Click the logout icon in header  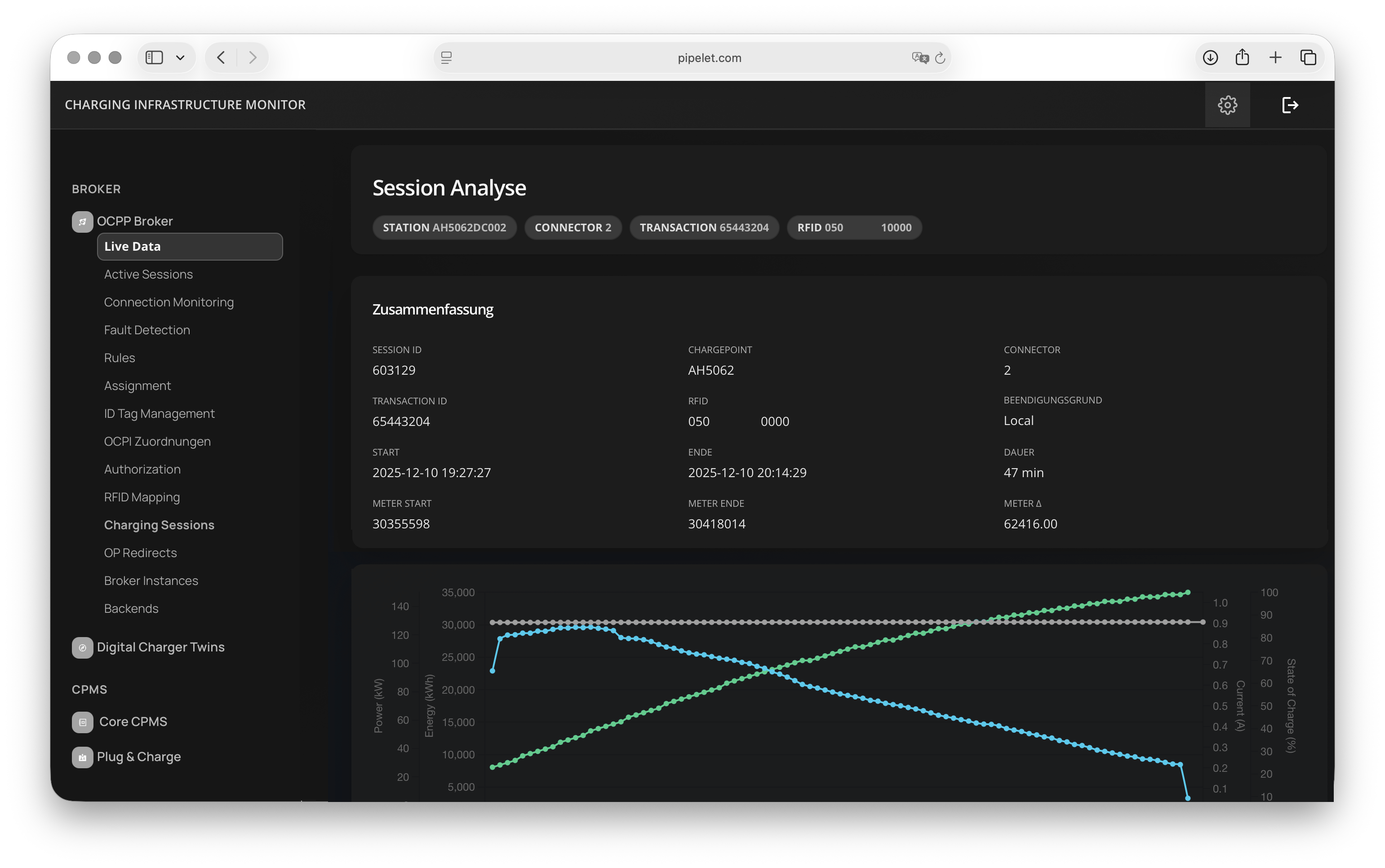(1290, 105)
